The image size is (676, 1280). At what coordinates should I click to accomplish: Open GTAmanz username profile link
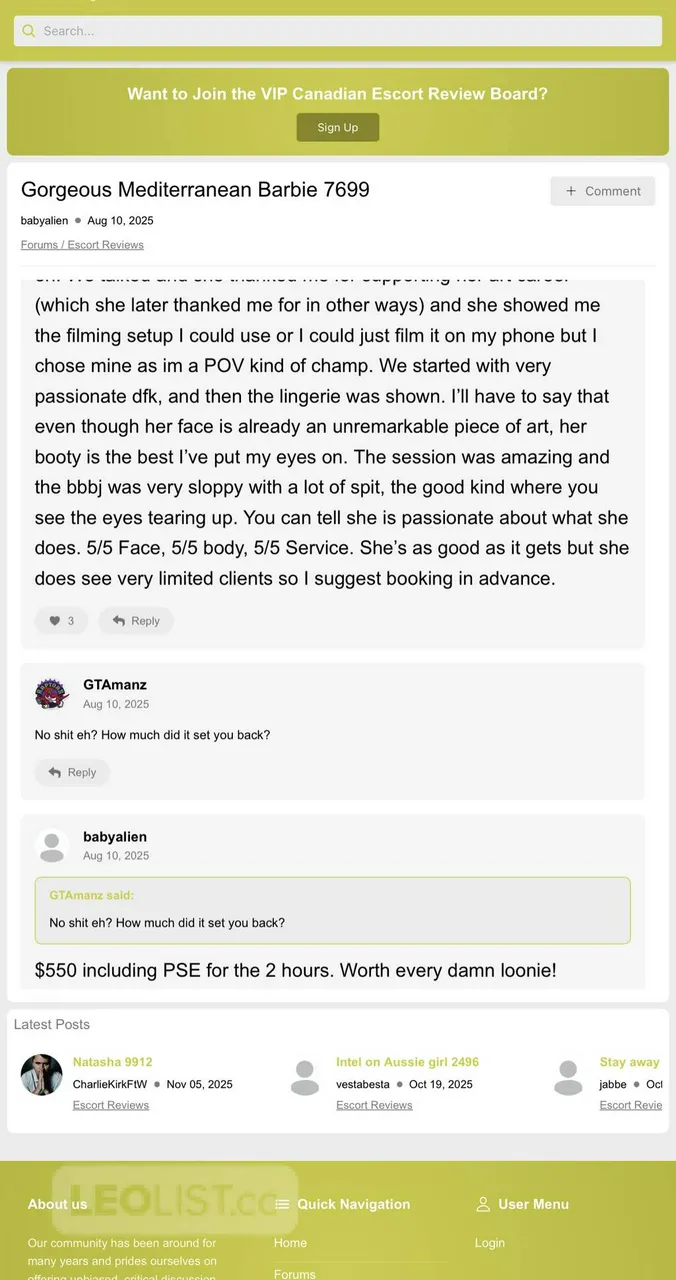click(x=115, y=685)
